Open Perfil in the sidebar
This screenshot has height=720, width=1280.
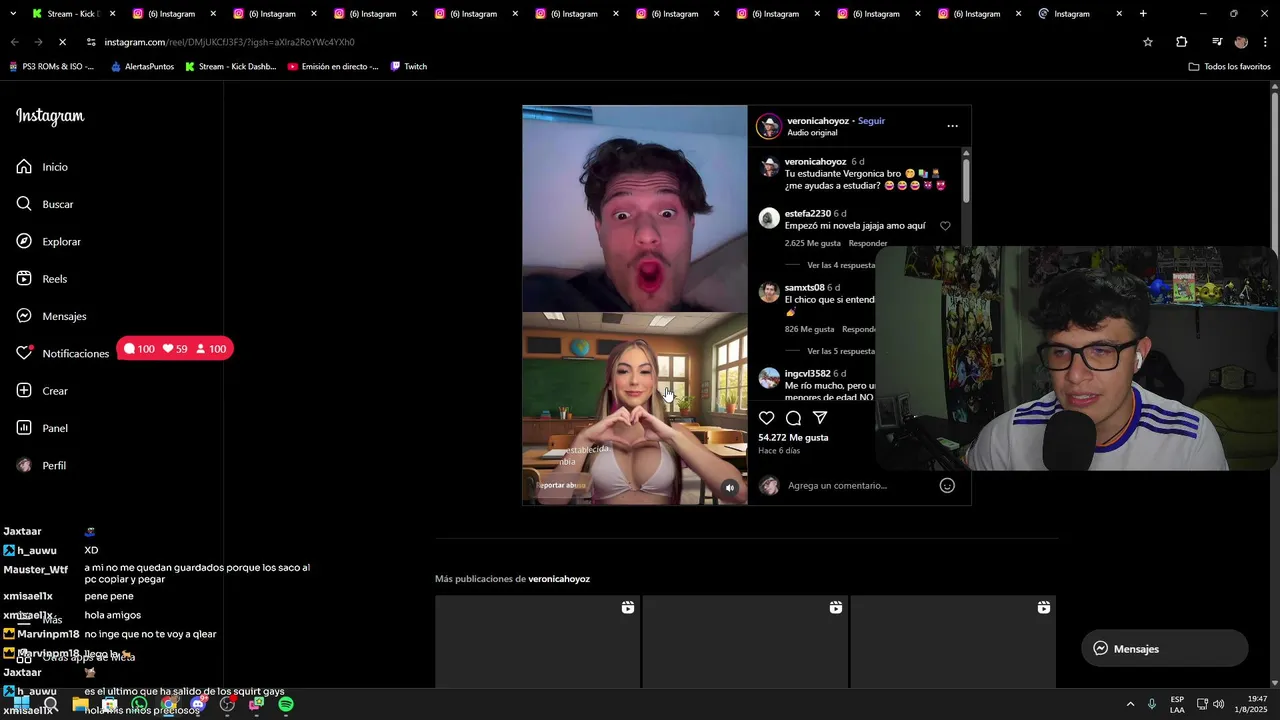coord(42,465)
